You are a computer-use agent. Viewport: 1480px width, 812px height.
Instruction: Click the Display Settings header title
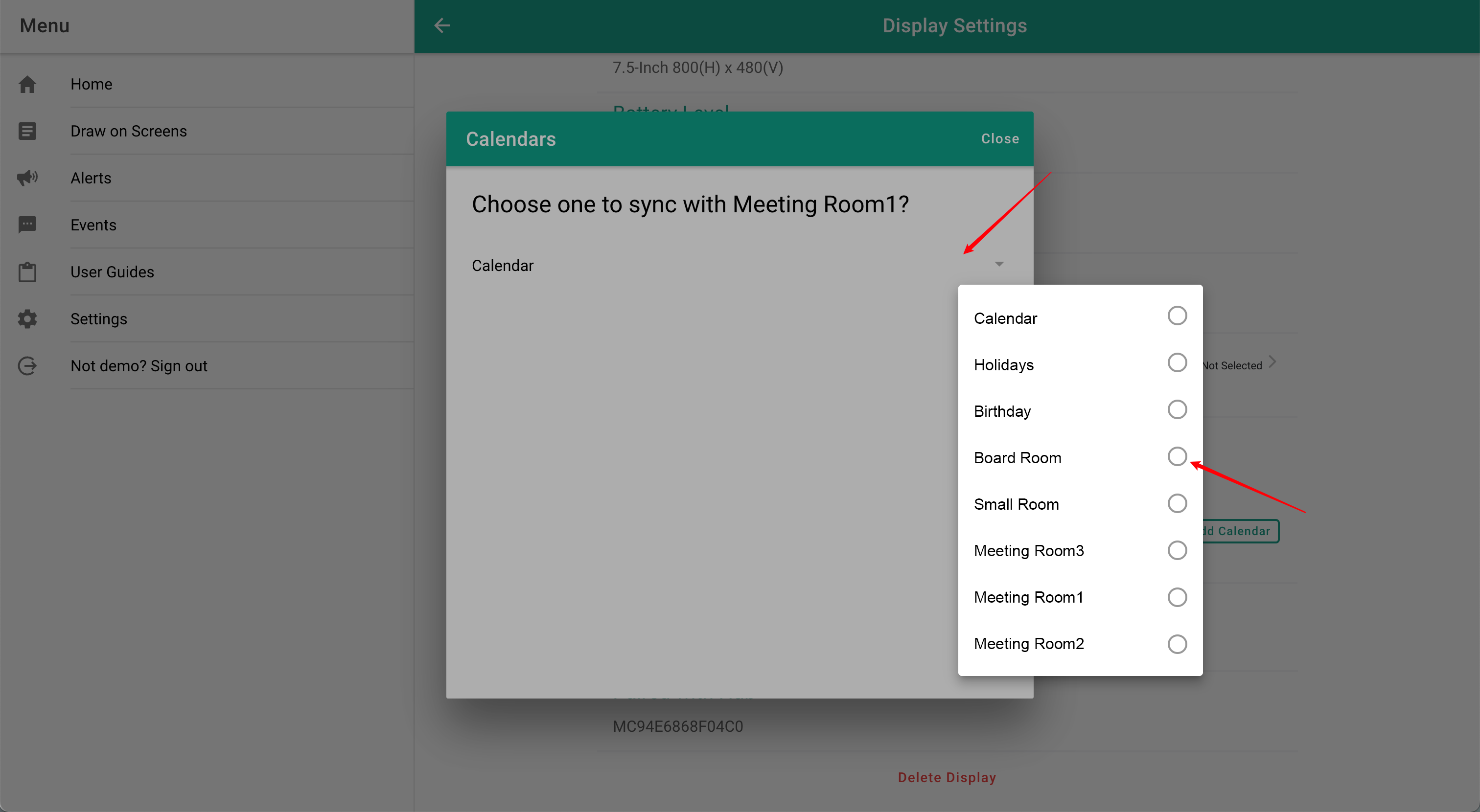(x=955, y=26)
